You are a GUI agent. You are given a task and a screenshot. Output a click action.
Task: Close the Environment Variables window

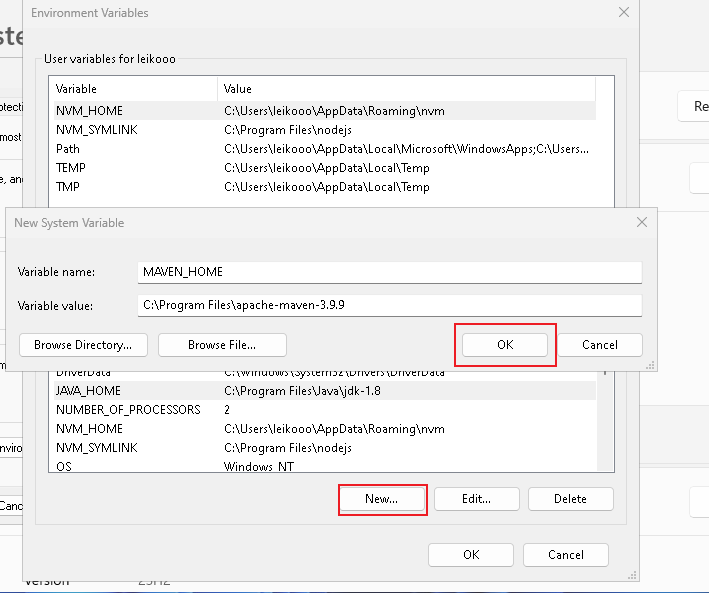tap(624, 13)
